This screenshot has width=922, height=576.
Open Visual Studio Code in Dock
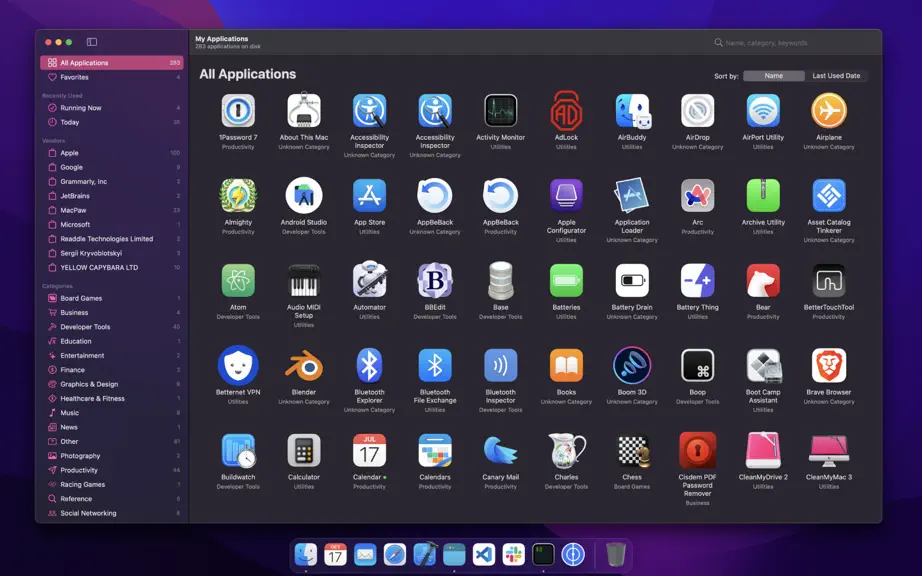[484, 554]
